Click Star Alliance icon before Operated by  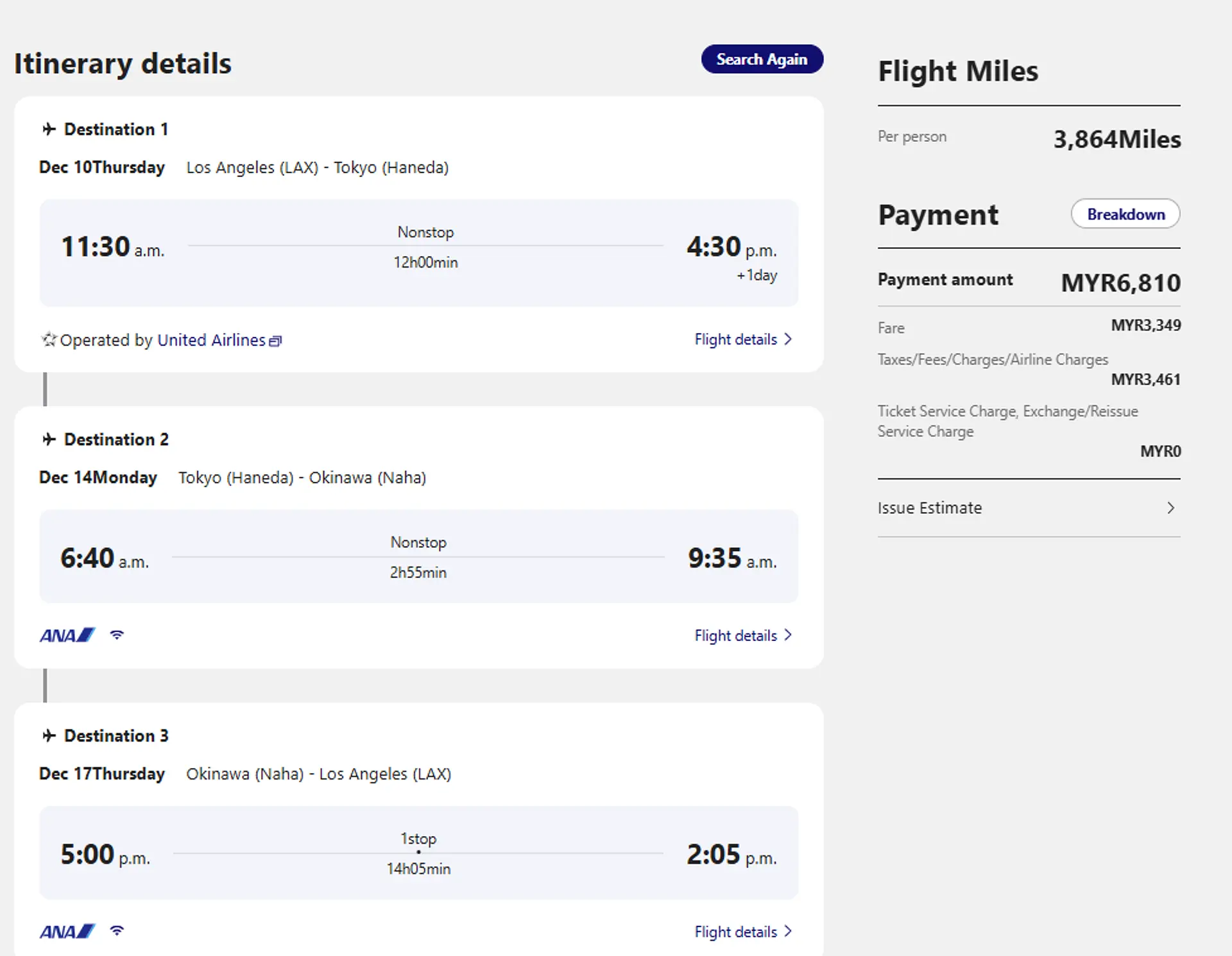click(49, 339)
